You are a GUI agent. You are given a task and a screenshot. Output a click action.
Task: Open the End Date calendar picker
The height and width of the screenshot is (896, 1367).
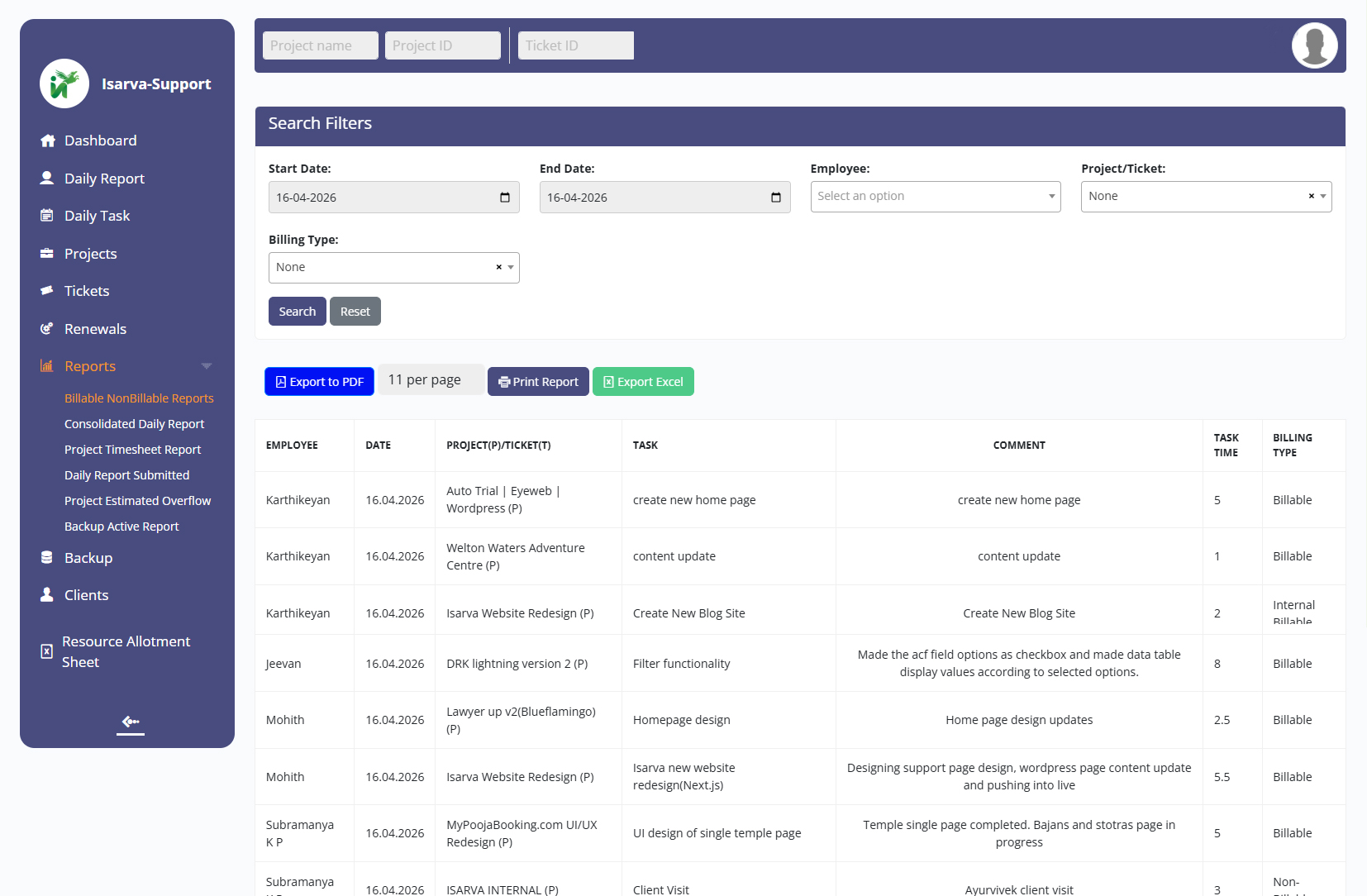pos(776,198)
